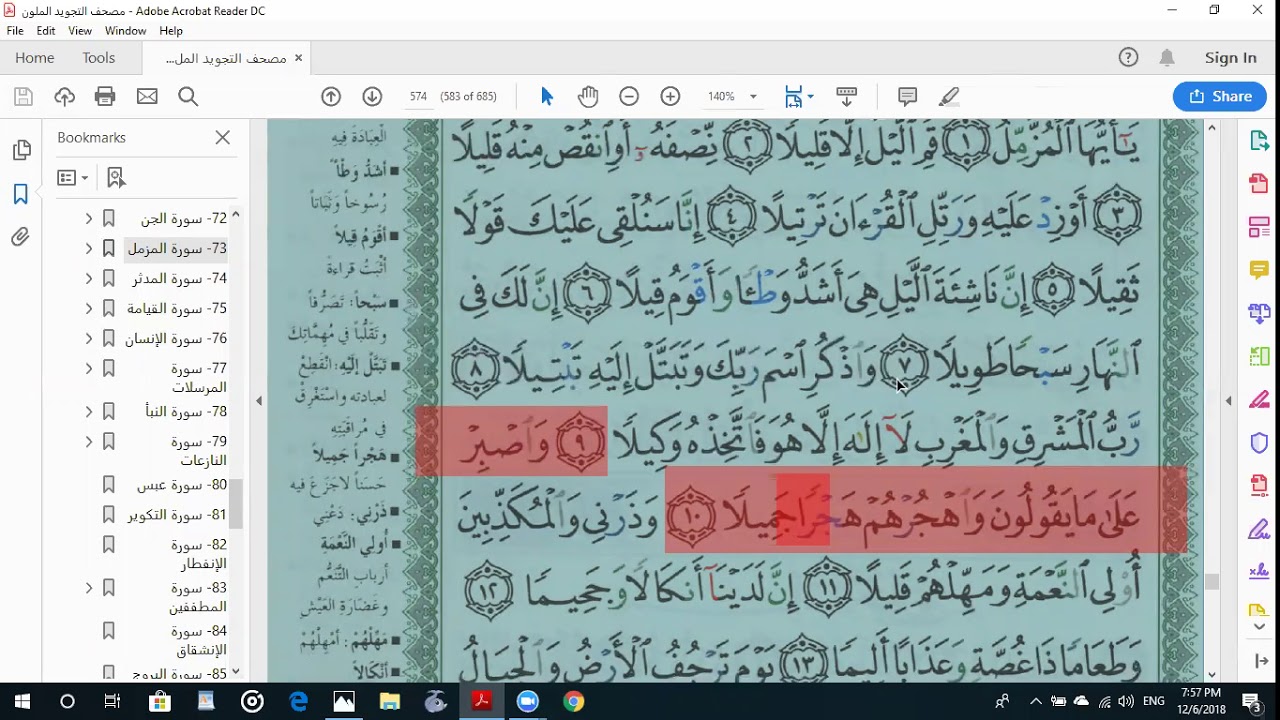
Task: Jump to bookmark 84- سورة الإنشقاق
Action: (199, 640)
